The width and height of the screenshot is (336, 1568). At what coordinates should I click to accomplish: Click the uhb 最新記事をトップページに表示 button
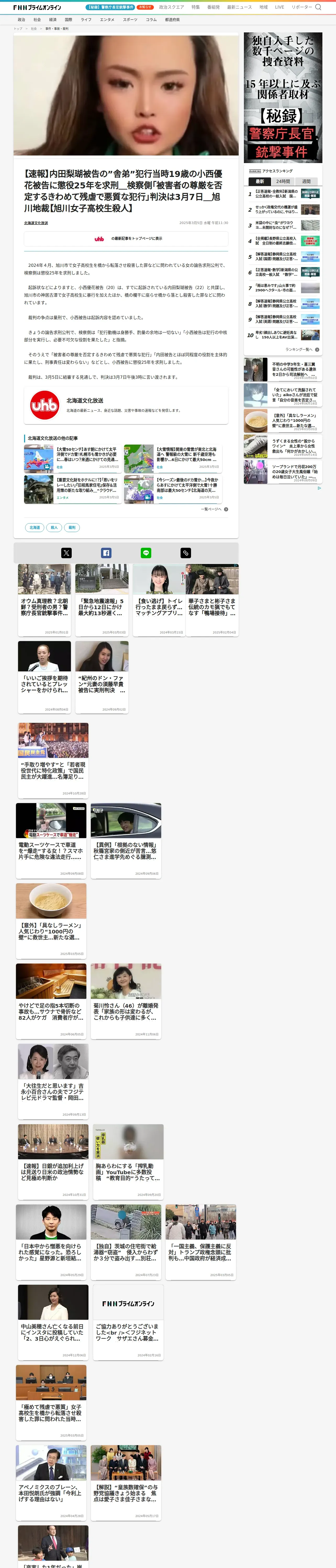point(126,239)
